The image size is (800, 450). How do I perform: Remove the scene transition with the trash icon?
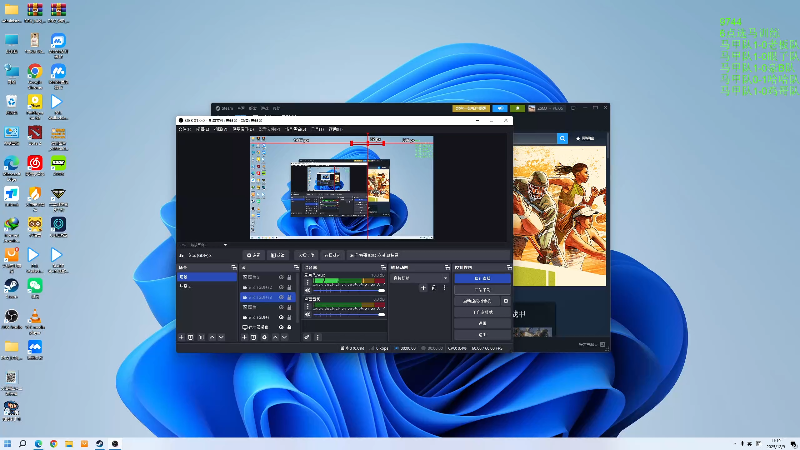[x=433, y=288]
